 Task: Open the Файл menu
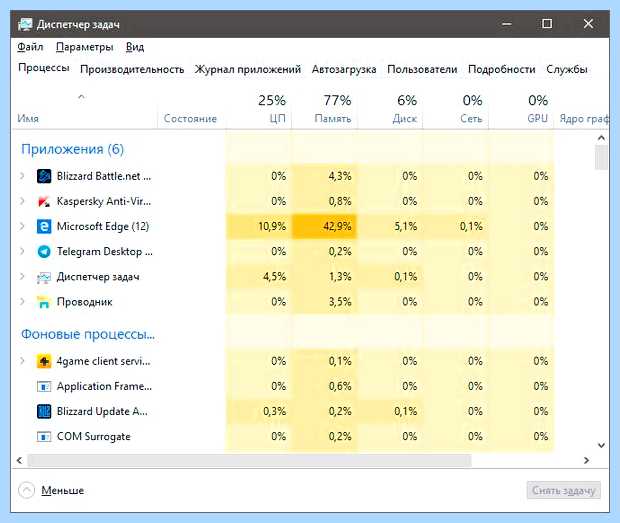pos(30,47)
